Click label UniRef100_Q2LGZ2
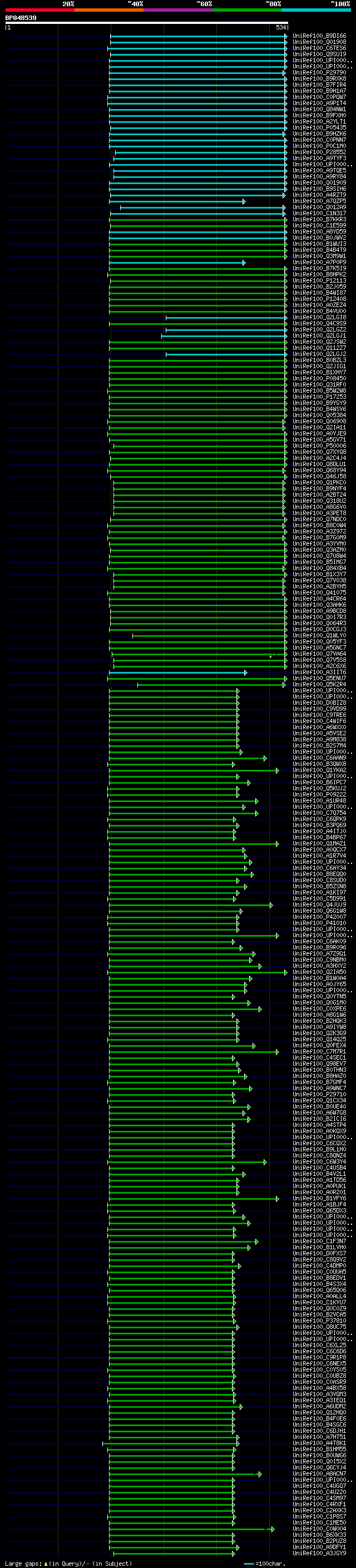The height and width of the screenshot is (1568, 356). 319,330
